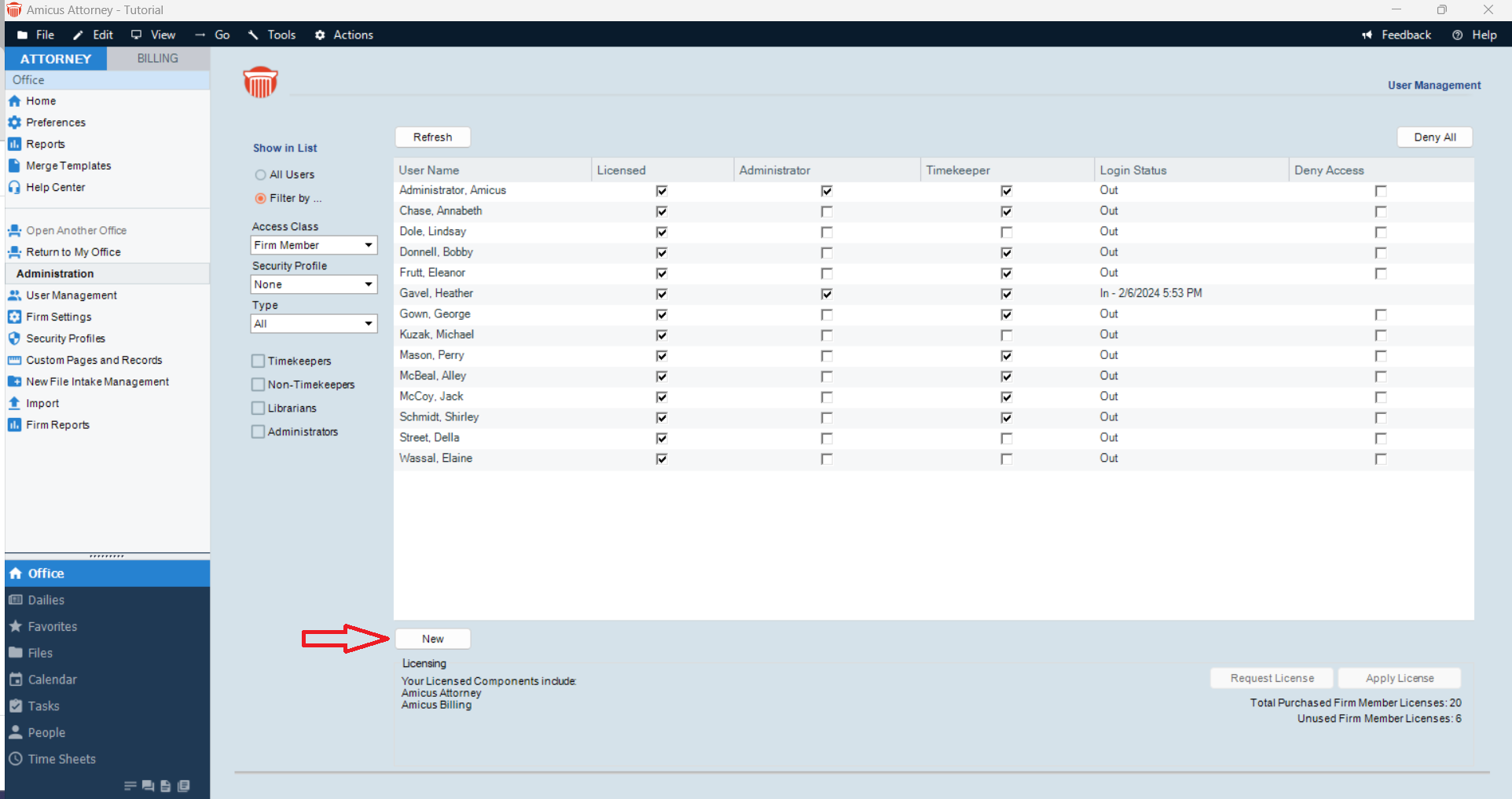Click the chat bubbles icon at sidebar bottom
The height and width of the screenshot is (799, 1512).
pyautogui.click(x=148, y=786)
